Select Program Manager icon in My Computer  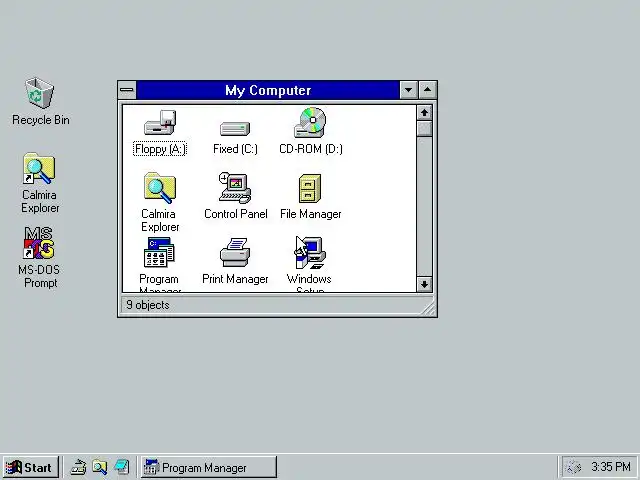click(x=159, y=252)
